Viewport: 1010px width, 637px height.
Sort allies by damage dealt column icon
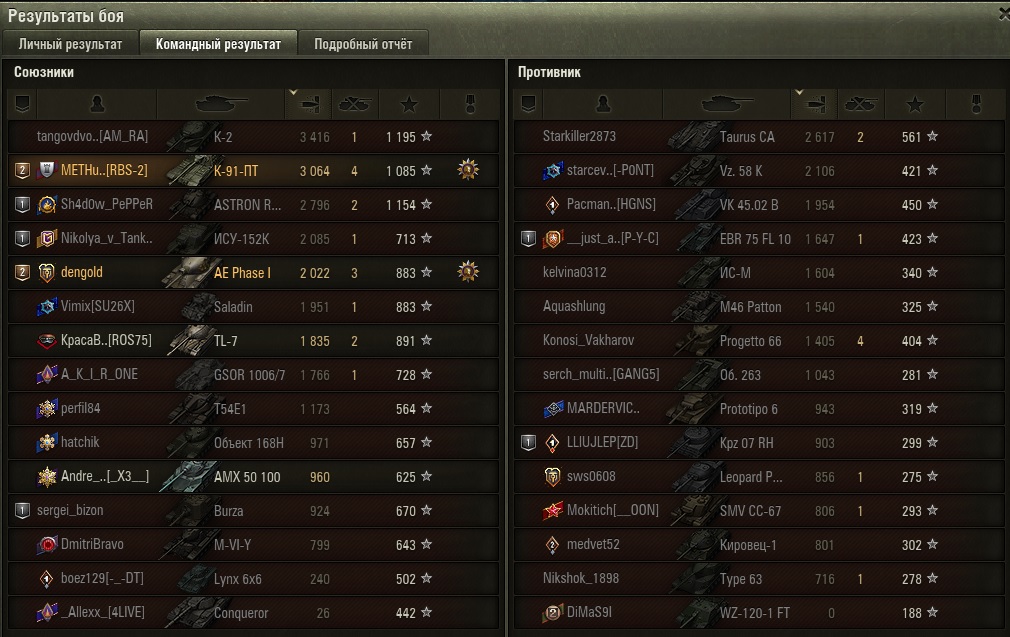point(309,104)
